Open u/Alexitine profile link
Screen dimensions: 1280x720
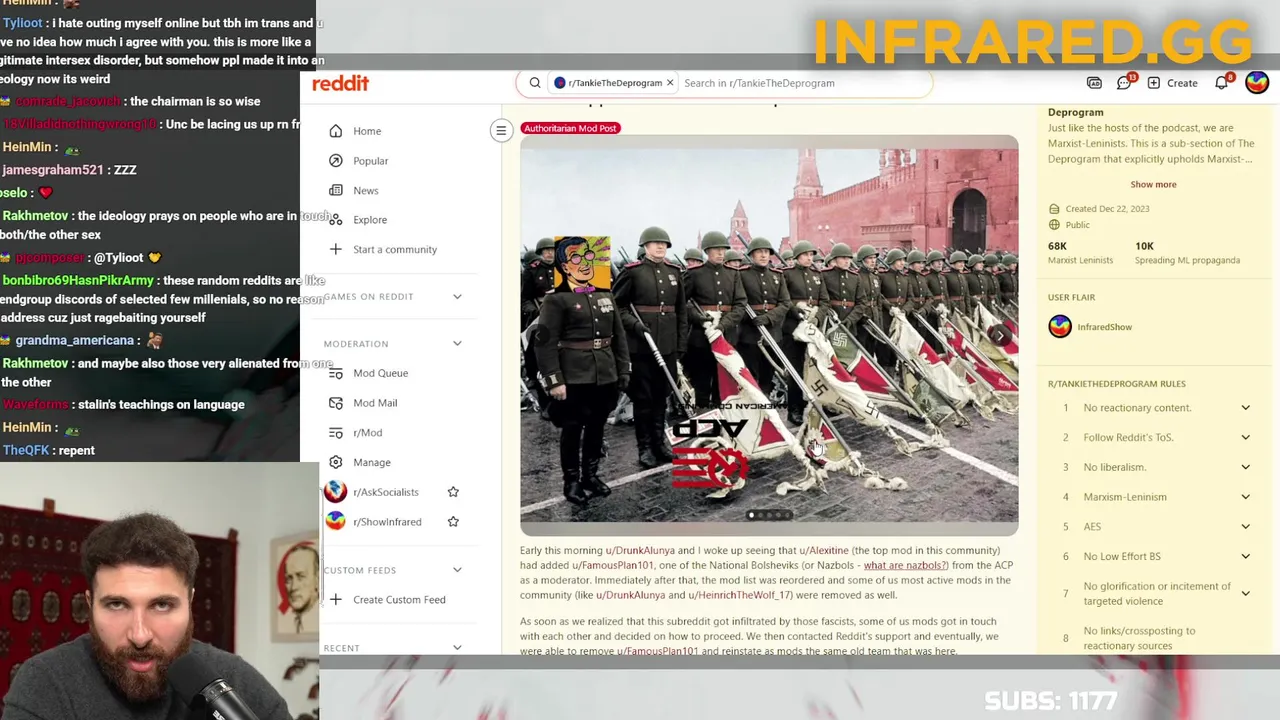(x=823, y=550)
